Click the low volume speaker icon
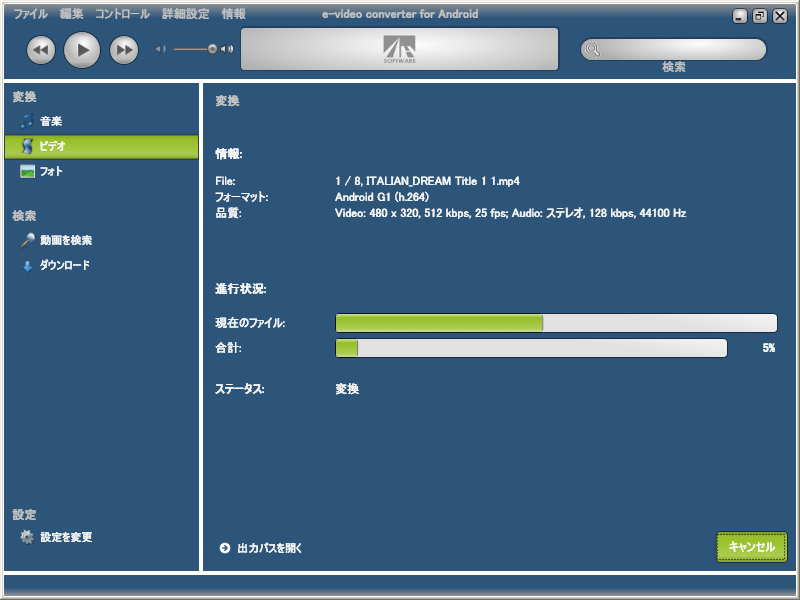 (x=161, y=49)
